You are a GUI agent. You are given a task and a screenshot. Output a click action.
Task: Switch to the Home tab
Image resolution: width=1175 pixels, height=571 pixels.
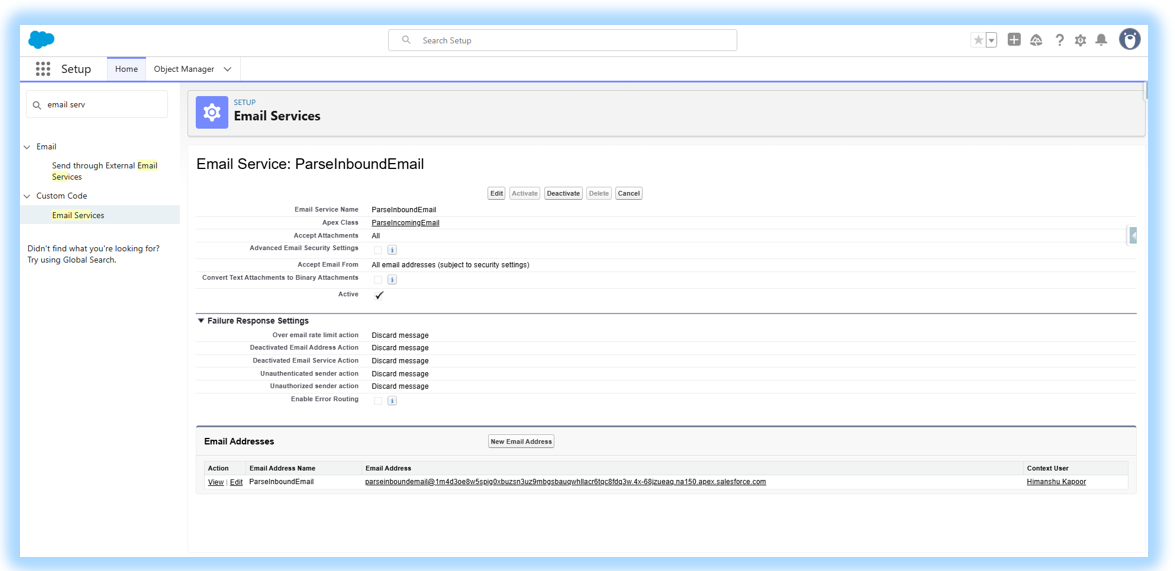126,69
